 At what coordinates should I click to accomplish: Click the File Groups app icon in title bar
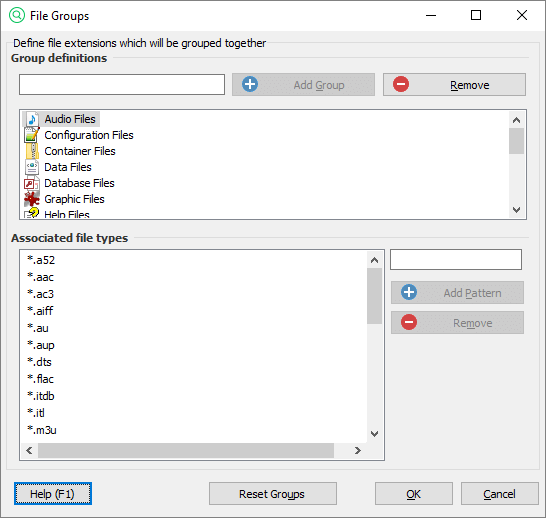[x=17, y=15]
